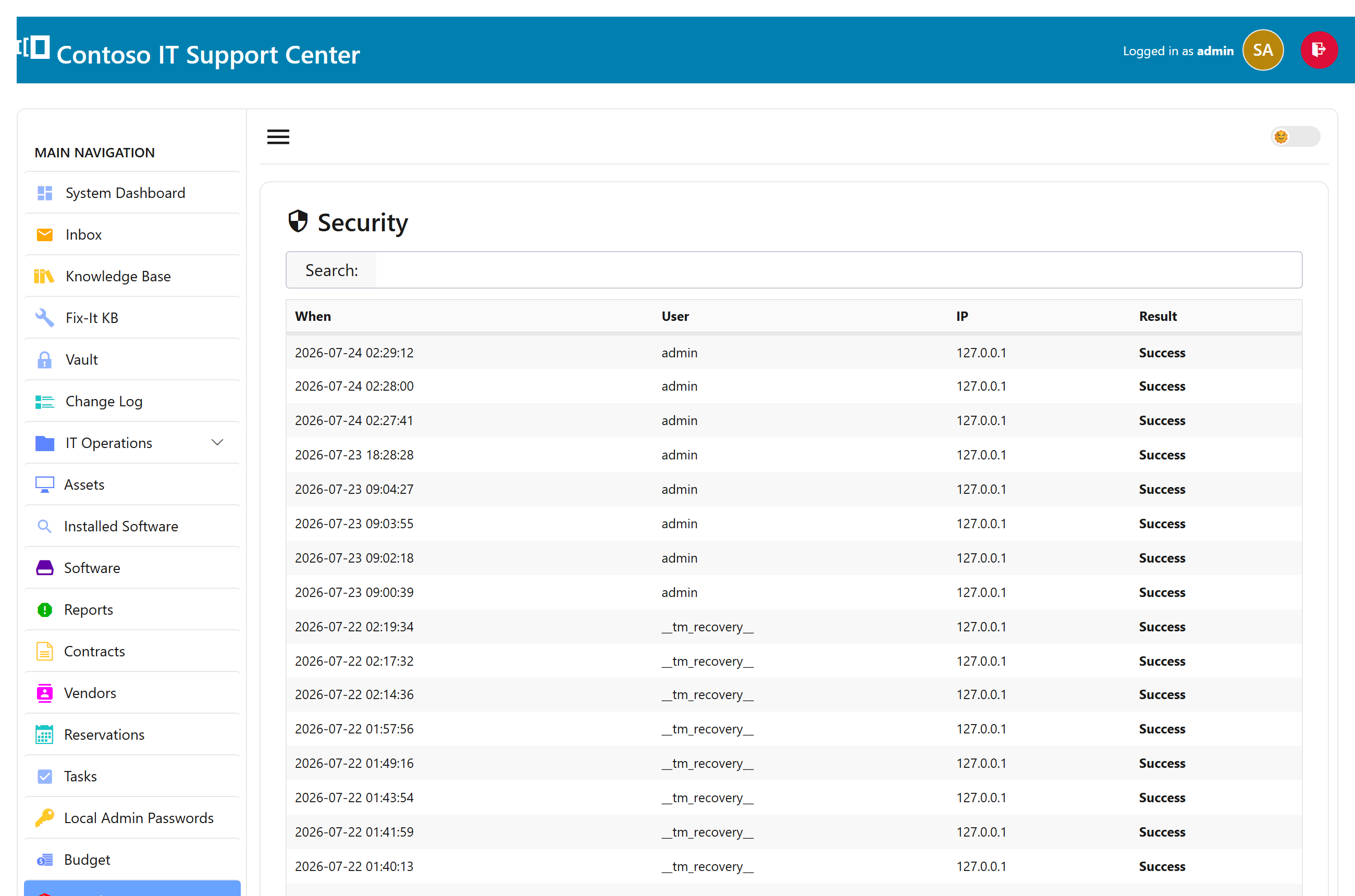Click the Tasks checkmark icon
This screenshot has width=1355, height=896.
pyautogui.click(x=45, y=777)
